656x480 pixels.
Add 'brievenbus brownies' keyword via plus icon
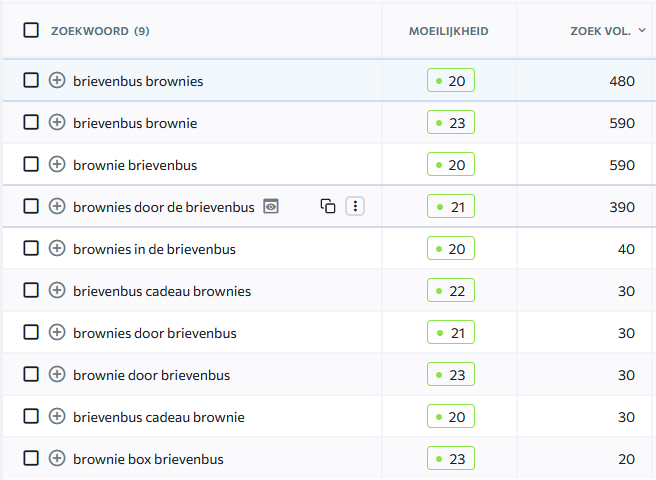(57, 80)
